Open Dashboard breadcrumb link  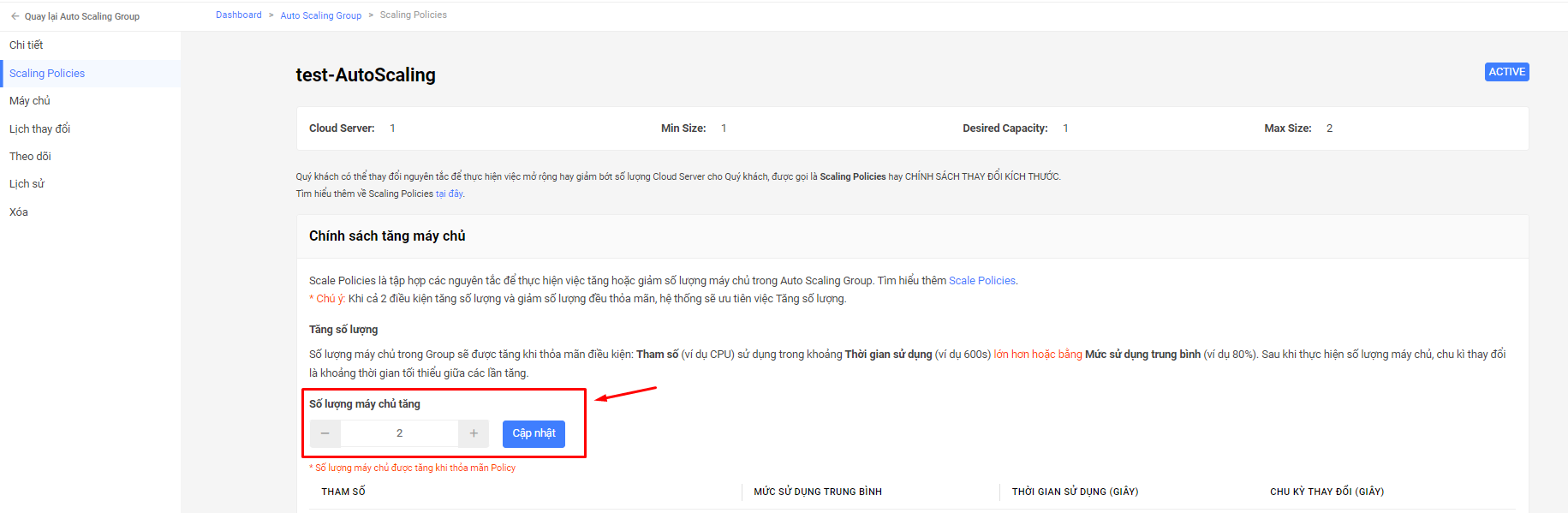tap(239, 15)
